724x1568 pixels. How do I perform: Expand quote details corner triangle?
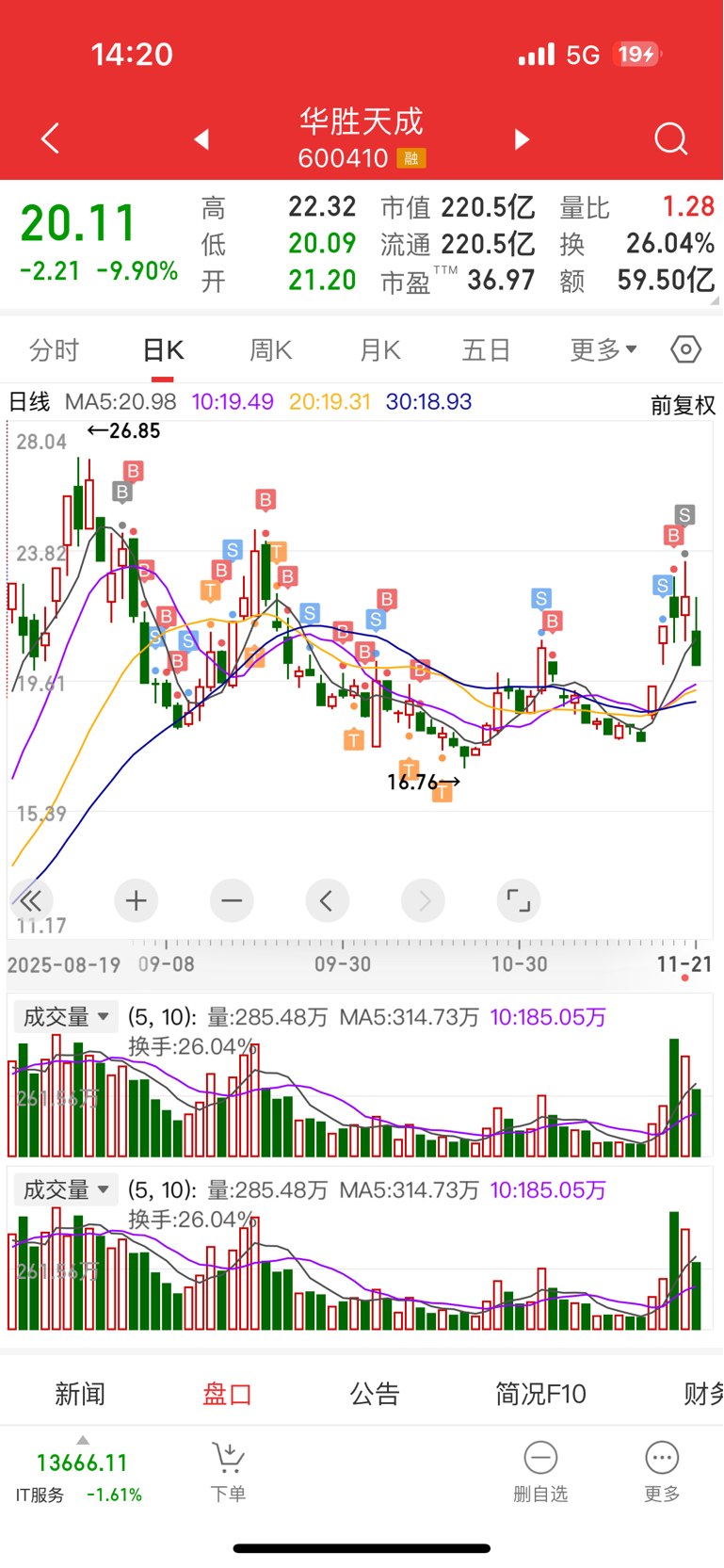point(715,300)
